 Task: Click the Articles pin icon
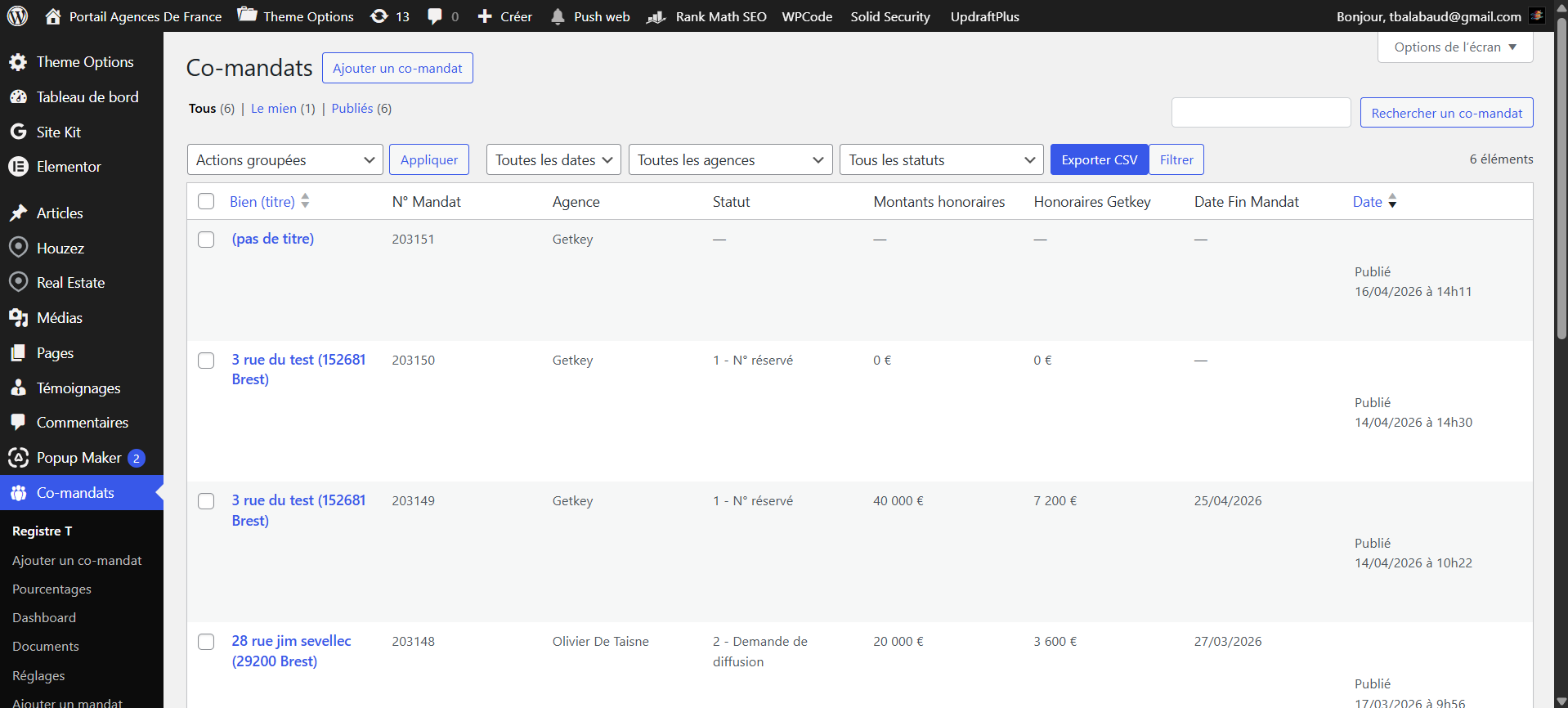(18, 213)
